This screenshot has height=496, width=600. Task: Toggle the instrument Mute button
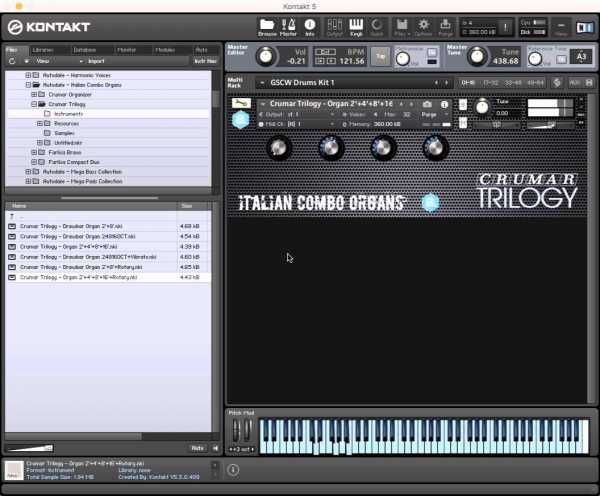click(463, 123)
